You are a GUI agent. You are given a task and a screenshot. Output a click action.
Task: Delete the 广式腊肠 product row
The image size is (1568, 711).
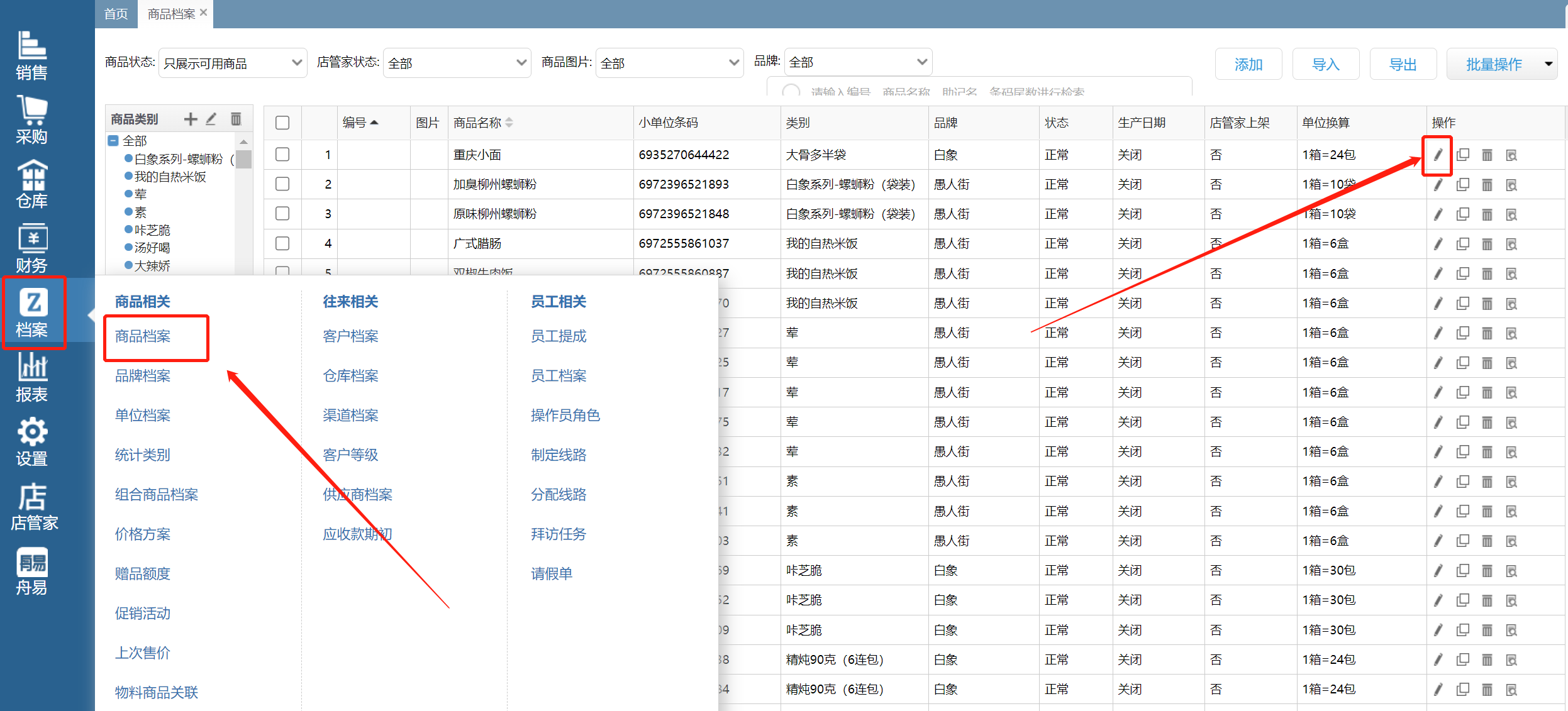(1487, 244)
